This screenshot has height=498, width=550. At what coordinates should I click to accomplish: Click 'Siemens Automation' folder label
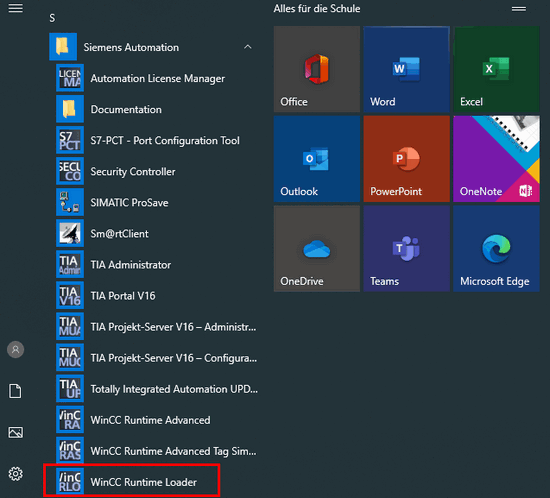131,47
